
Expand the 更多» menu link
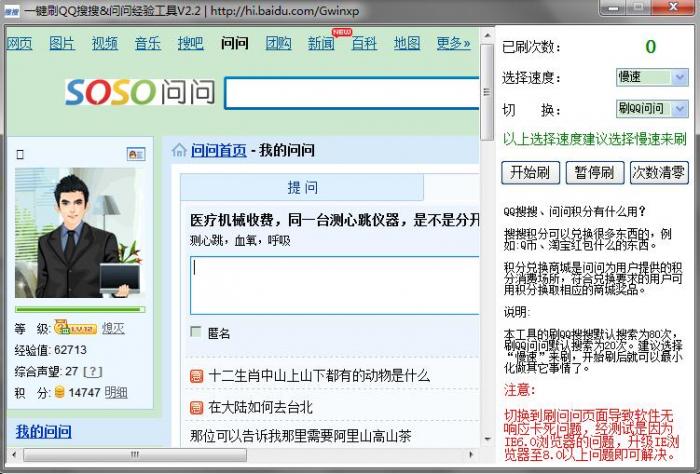454,43
